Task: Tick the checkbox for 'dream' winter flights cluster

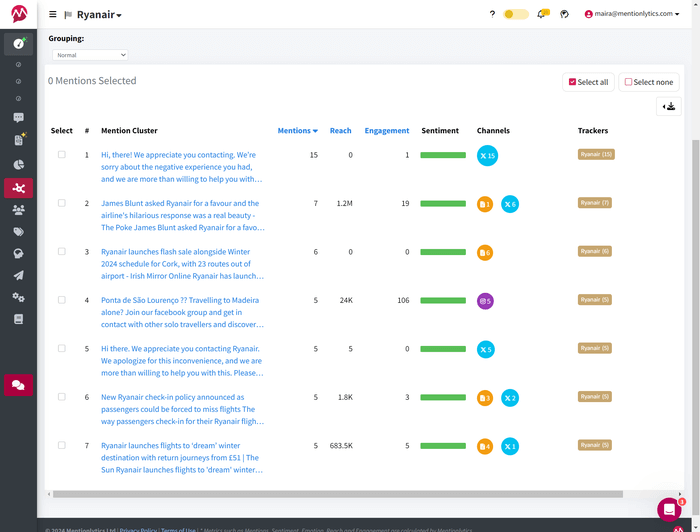Action: pyautogui.click(x=62, y=445)
